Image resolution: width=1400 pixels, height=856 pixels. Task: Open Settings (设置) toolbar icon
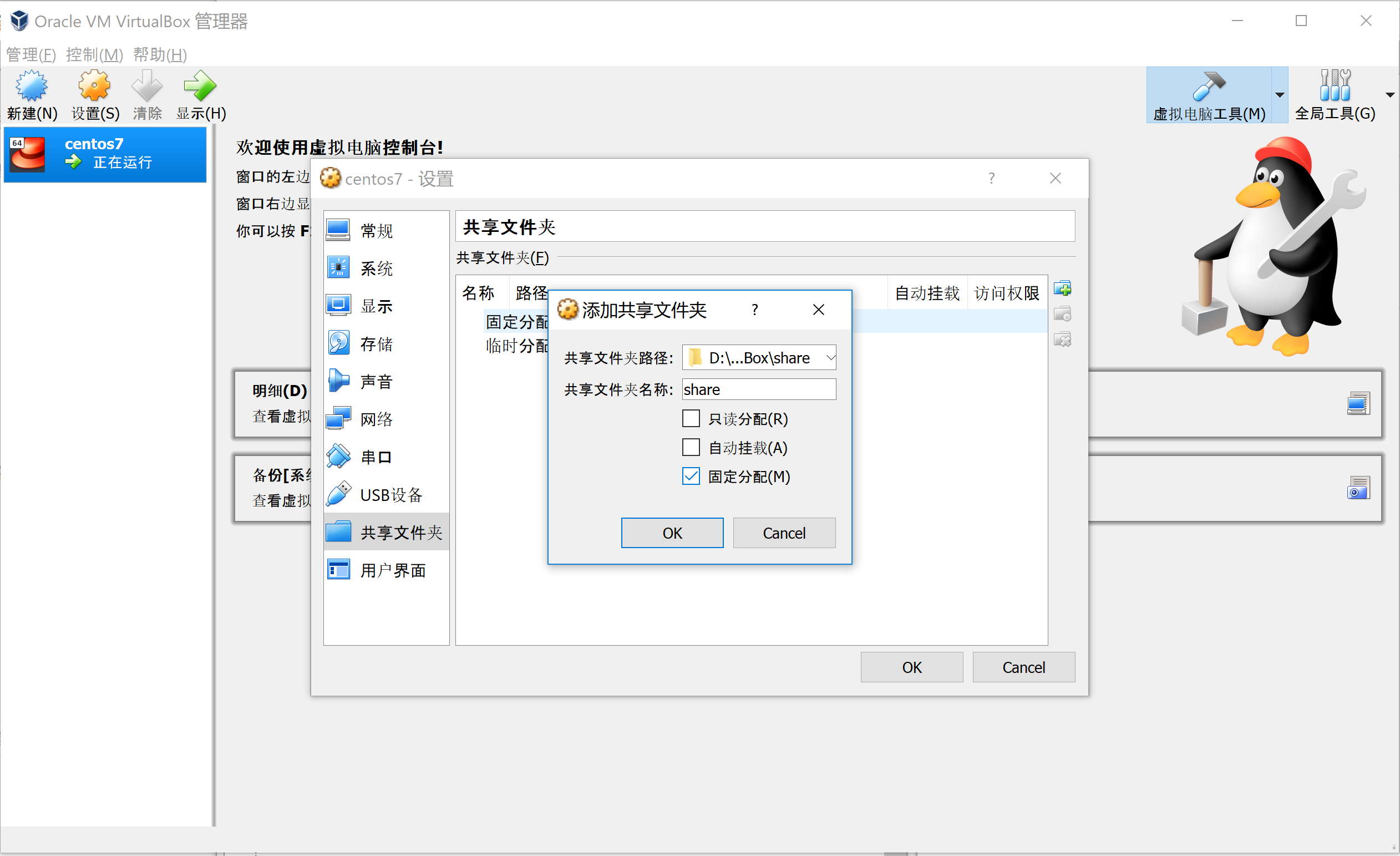pyautogui.click(x=94, y=87)
